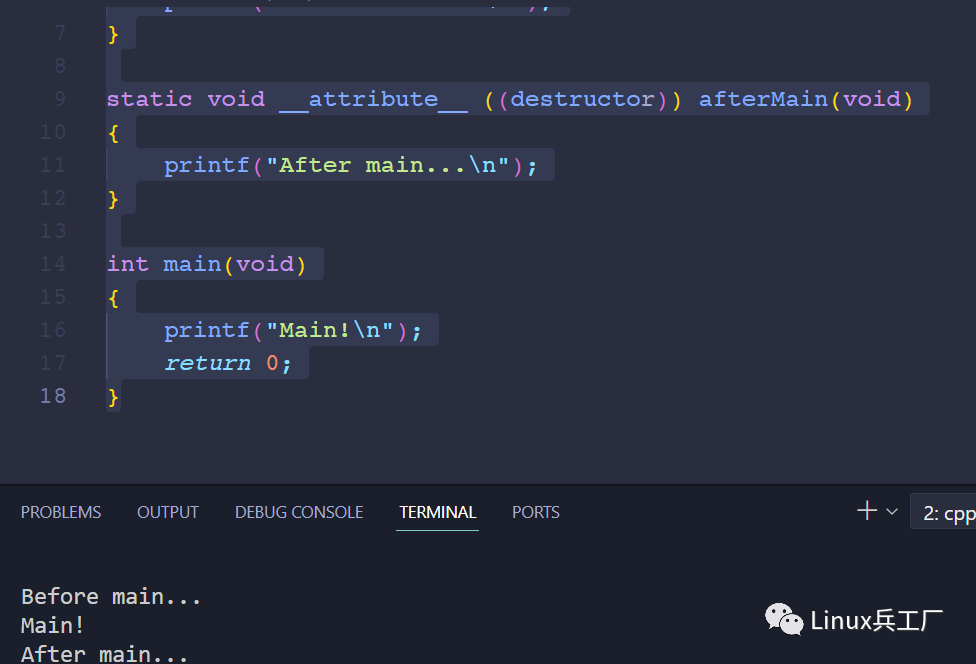This screenshot has height=664, width=976.
Task: Click the "Main!\n" string on line 16
Action: [330, 330]
